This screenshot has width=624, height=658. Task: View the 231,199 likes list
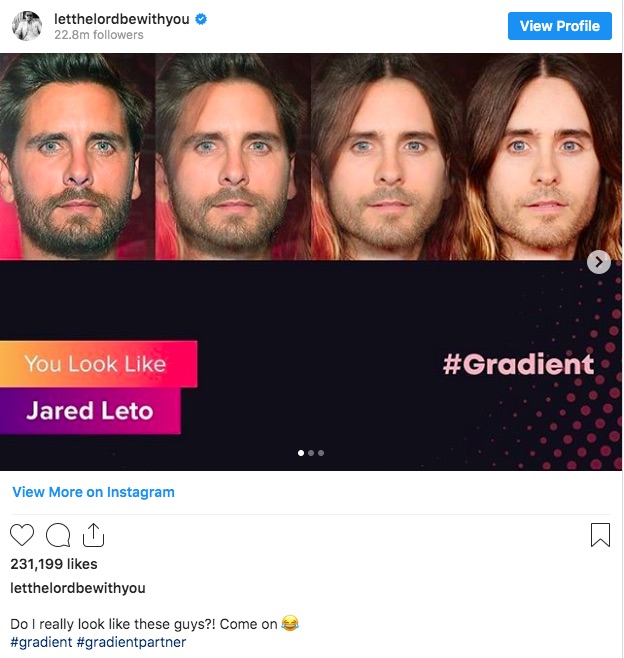point(54,564)
